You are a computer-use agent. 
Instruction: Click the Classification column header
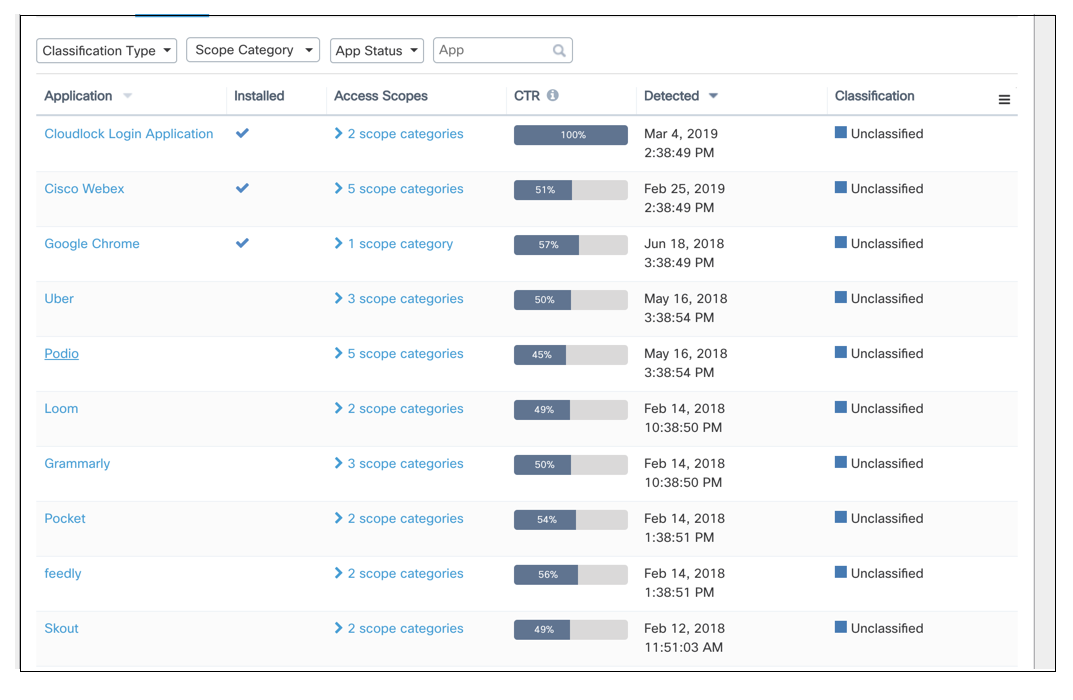click(x=874, y=96)
